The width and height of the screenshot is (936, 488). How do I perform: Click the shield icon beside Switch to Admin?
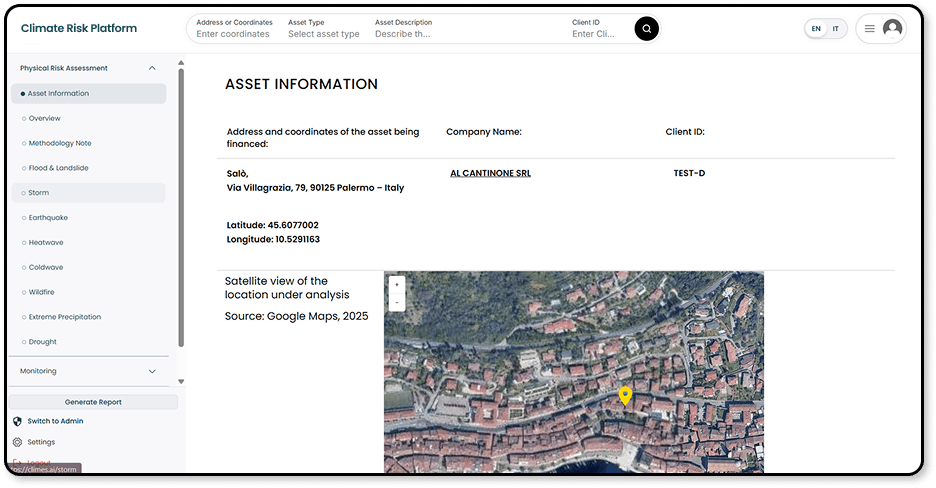tap(17, 421)
